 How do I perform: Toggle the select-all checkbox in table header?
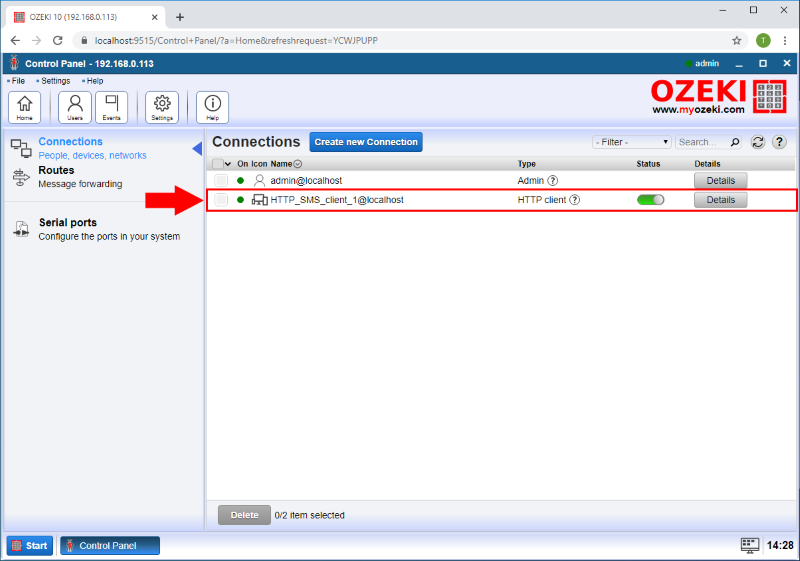(x=217, y=164)
